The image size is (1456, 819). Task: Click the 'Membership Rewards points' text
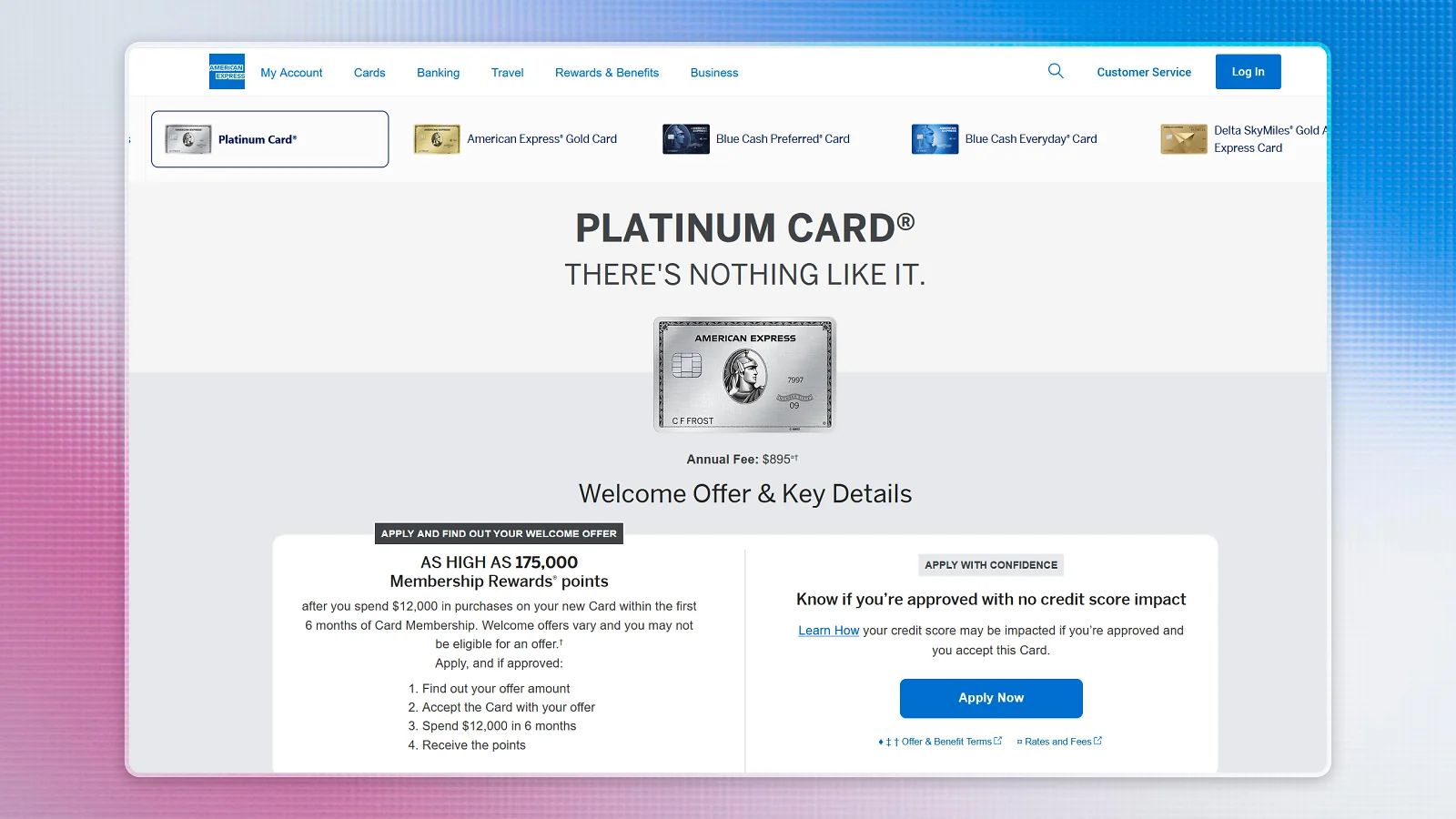tap(499, 581)
